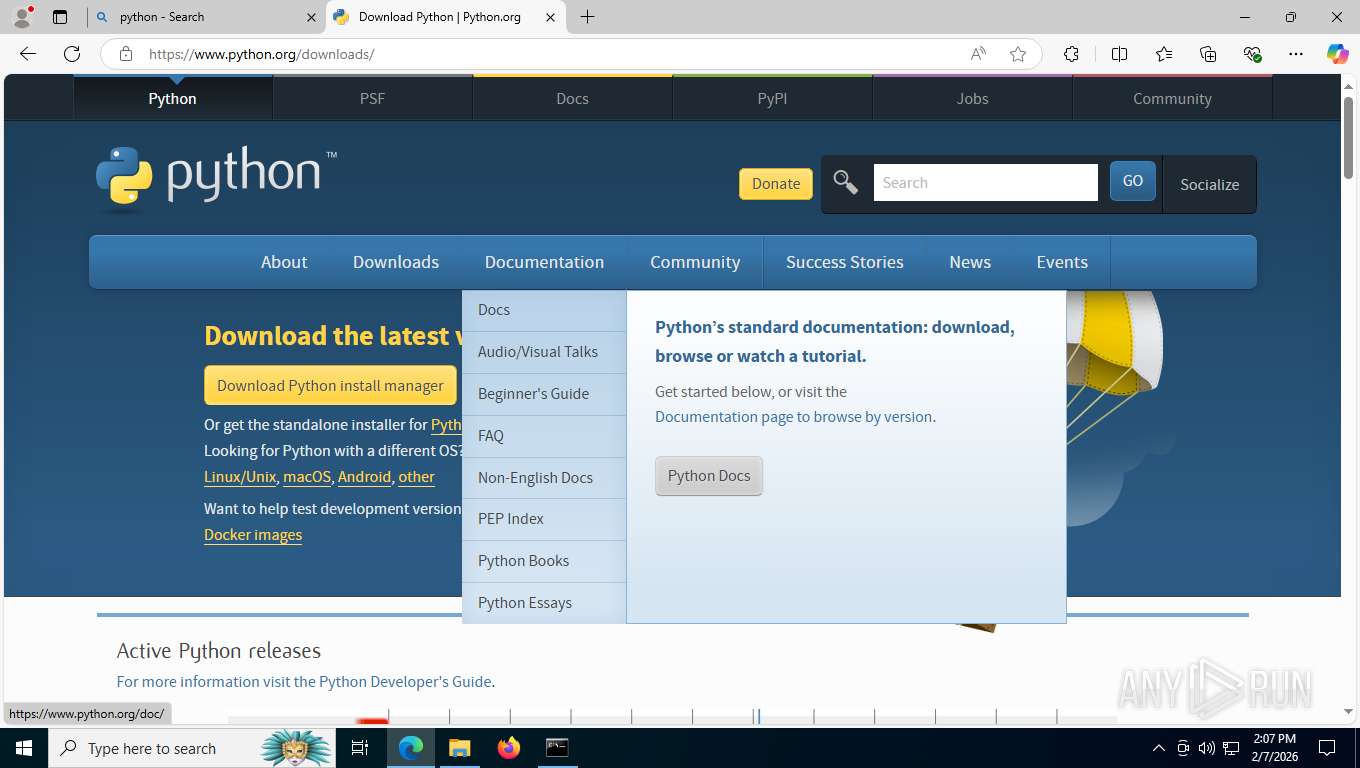Open Browser essentials heart icon
1360x768 pixels.
click(x=1252, y=54)
